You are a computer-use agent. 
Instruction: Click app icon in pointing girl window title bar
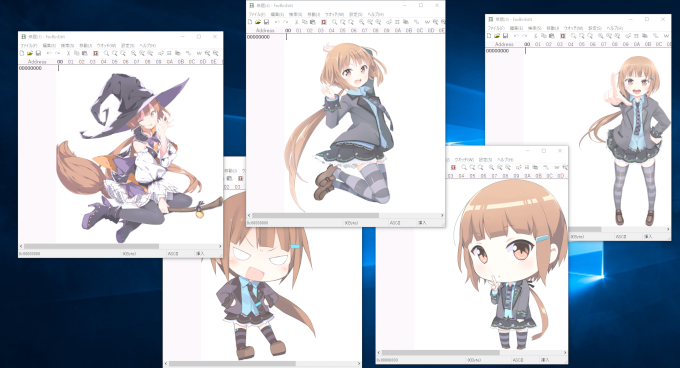click(x=490, y=19)
